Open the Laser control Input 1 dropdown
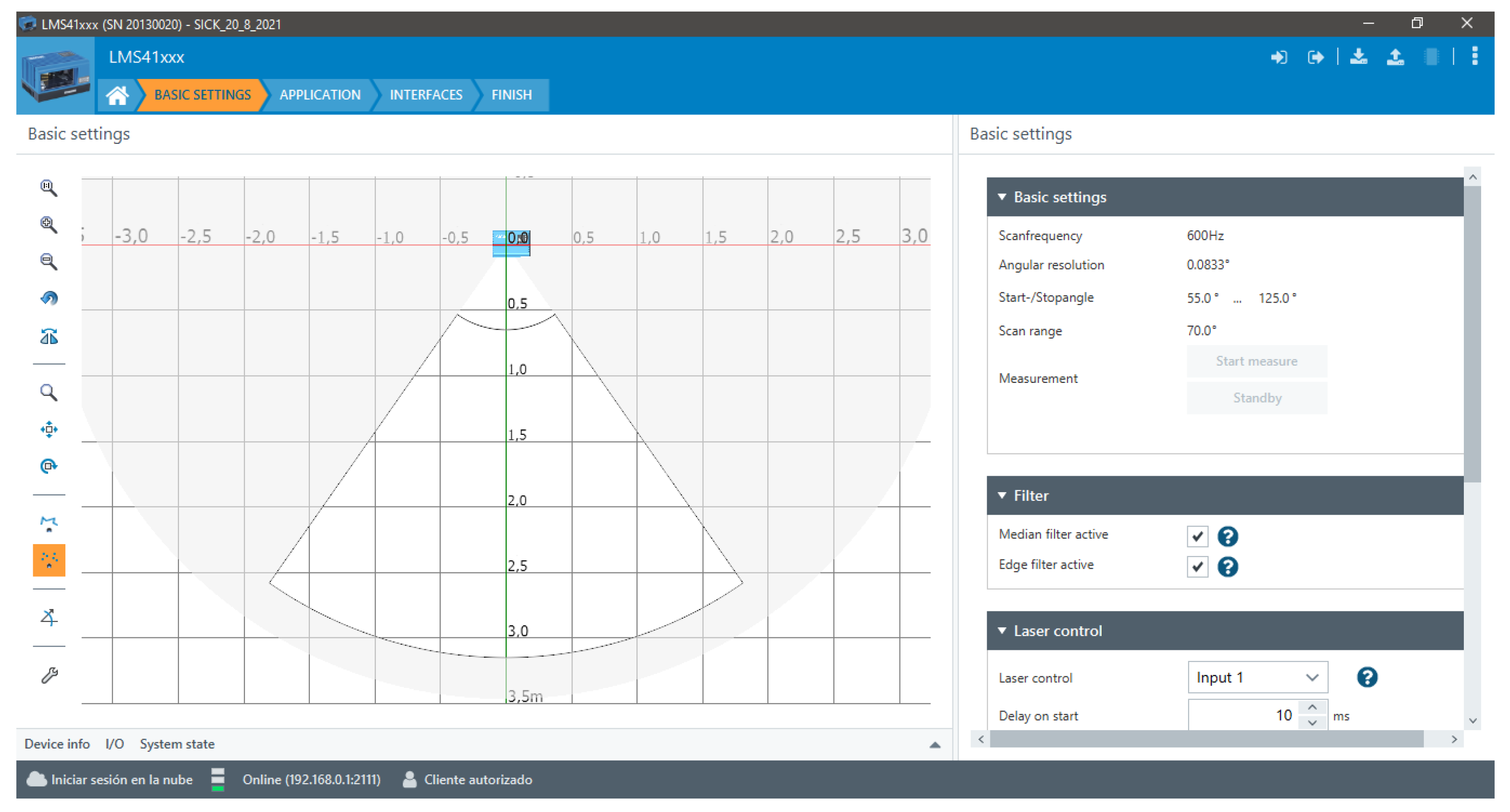Image resolution: width=1510 pixels, height=812 pixels. point(1257,677)
